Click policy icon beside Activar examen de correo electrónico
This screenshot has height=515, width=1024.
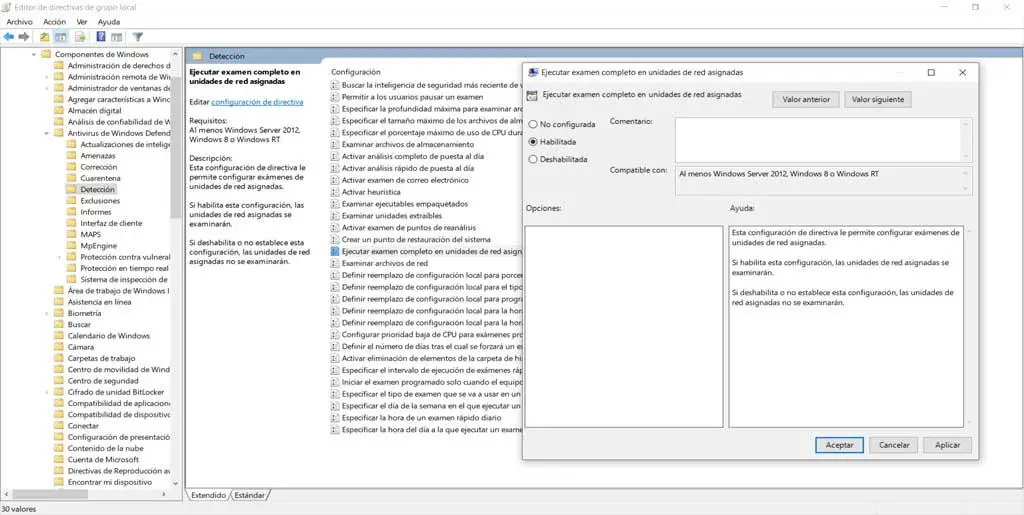click(x=335, y=180)
